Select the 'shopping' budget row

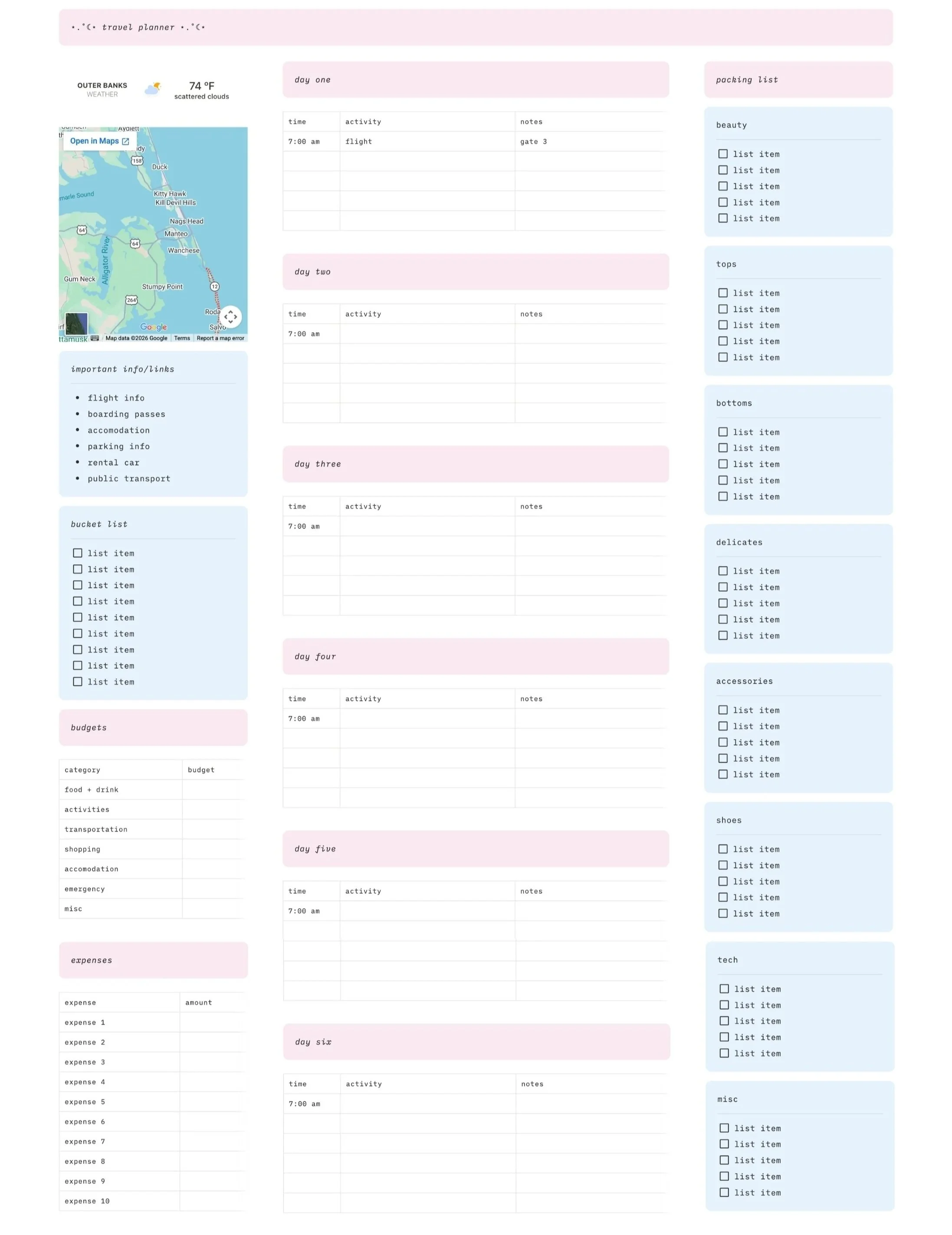click(x=152, y=849)
